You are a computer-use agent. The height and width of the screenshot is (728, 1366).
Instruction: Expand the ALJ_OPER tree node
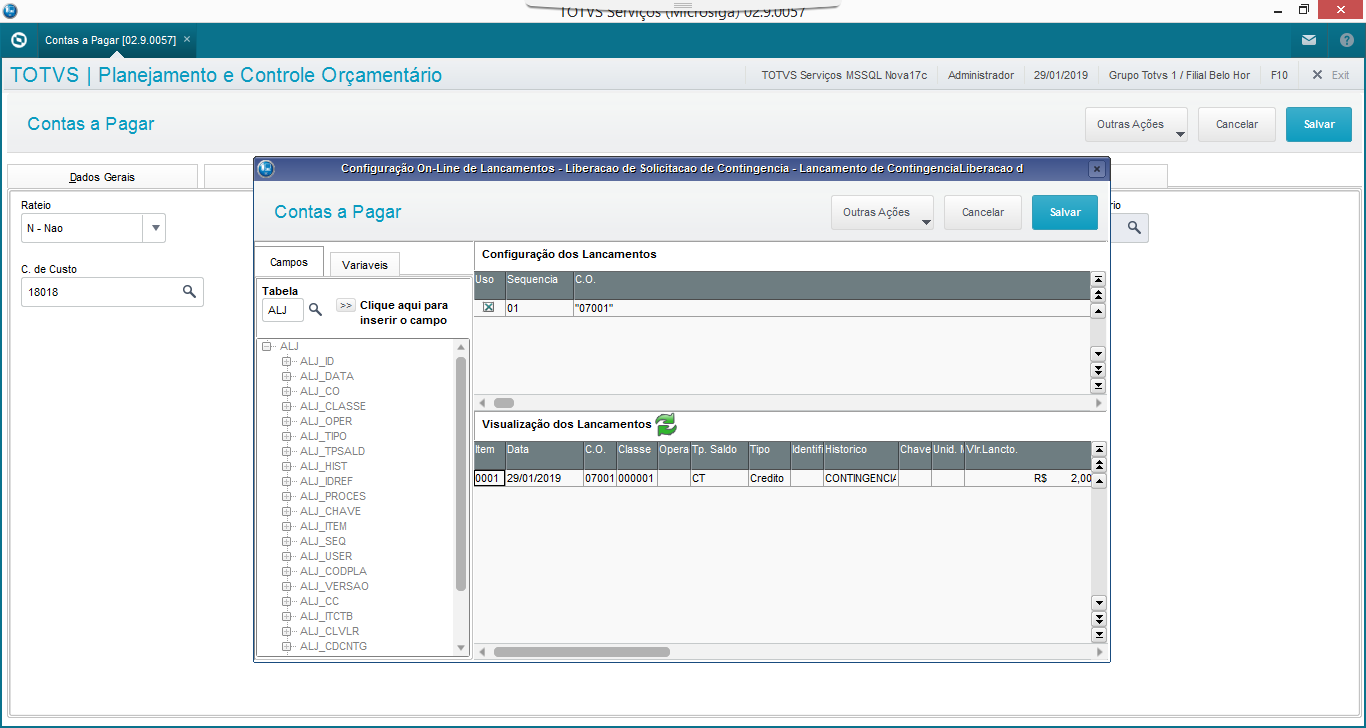point(287,421)
